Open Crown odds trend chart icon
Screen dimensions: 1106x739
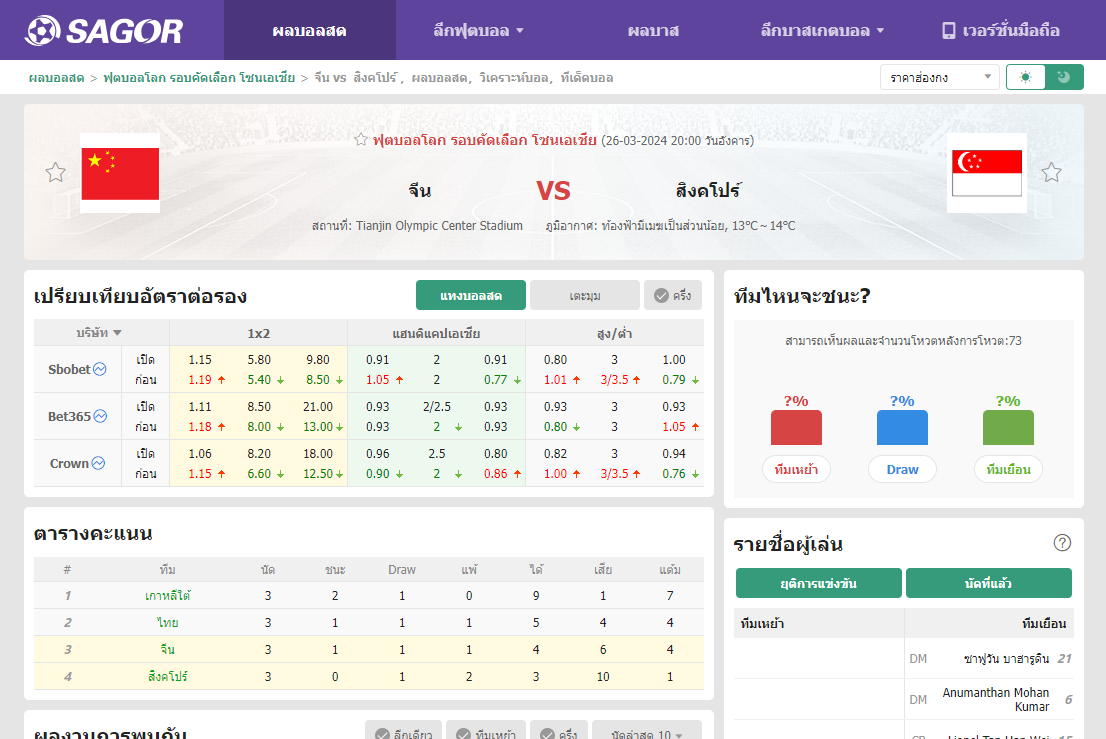coord(98,463)
